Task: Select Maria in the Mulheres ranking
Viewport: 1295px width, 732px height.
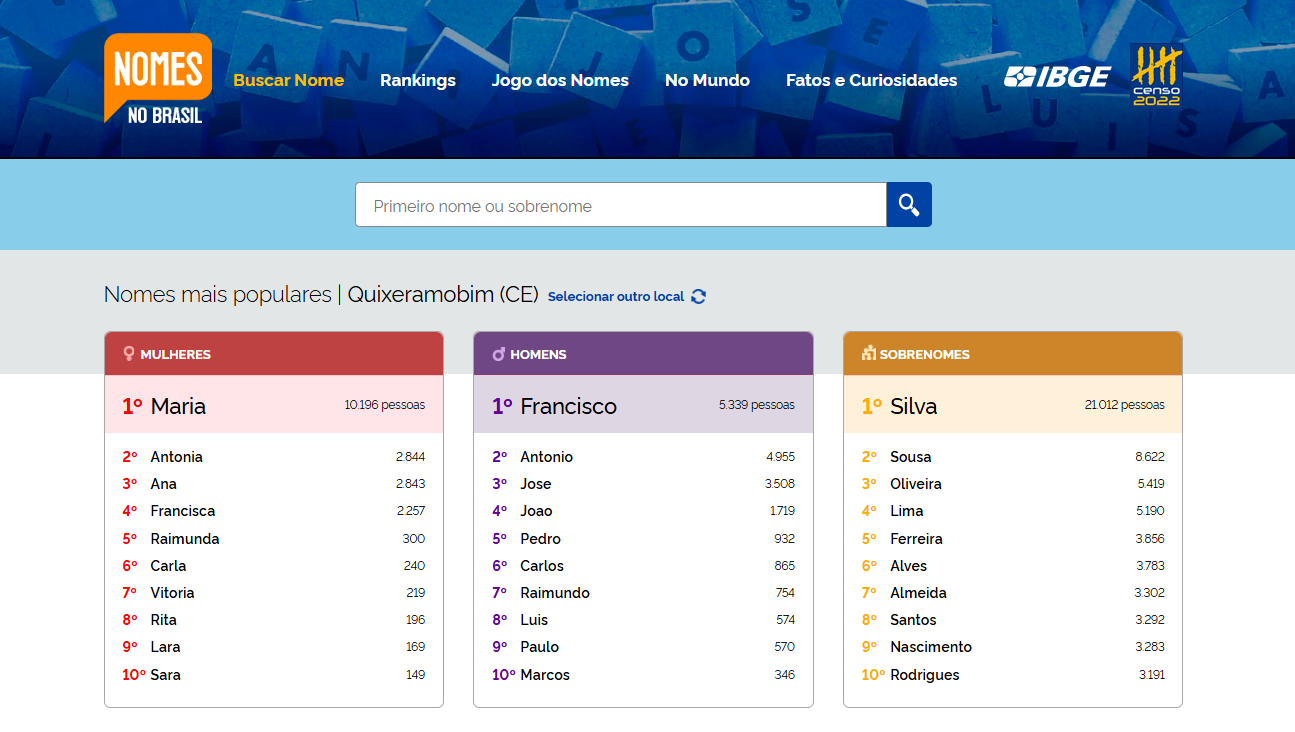Action: click(178, 406)
